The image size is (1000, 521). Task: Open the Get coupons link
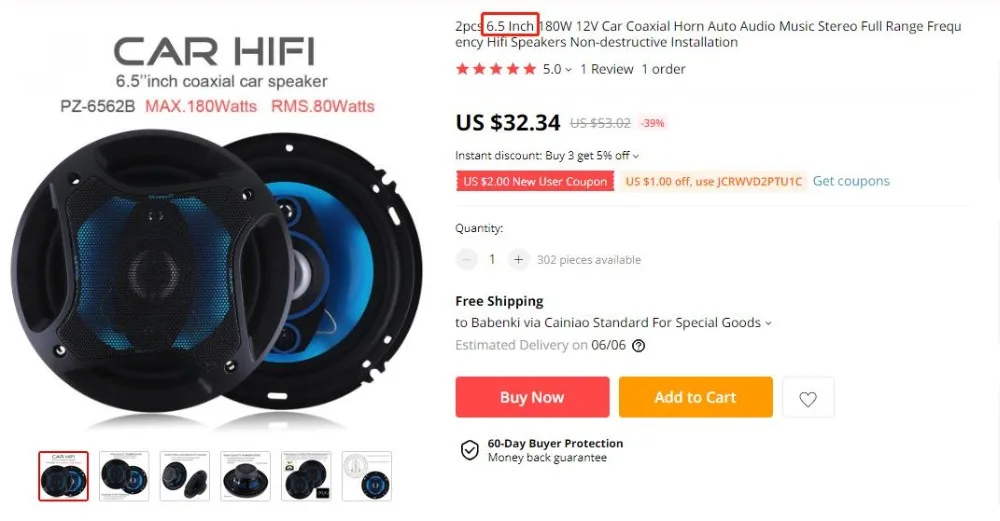[x=851, y=181]
